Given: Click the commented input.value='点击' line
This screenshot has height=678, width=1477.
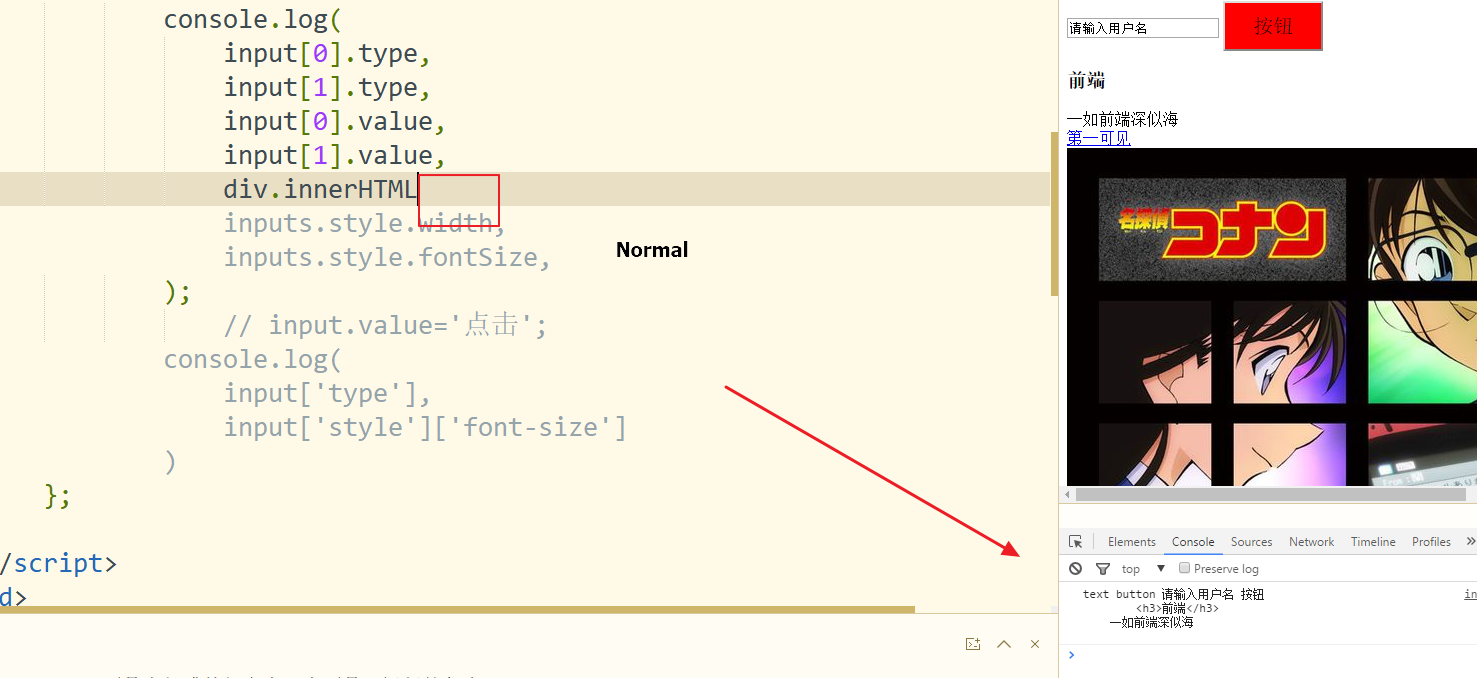Looking at the screenshot, I should pos(385,325).
